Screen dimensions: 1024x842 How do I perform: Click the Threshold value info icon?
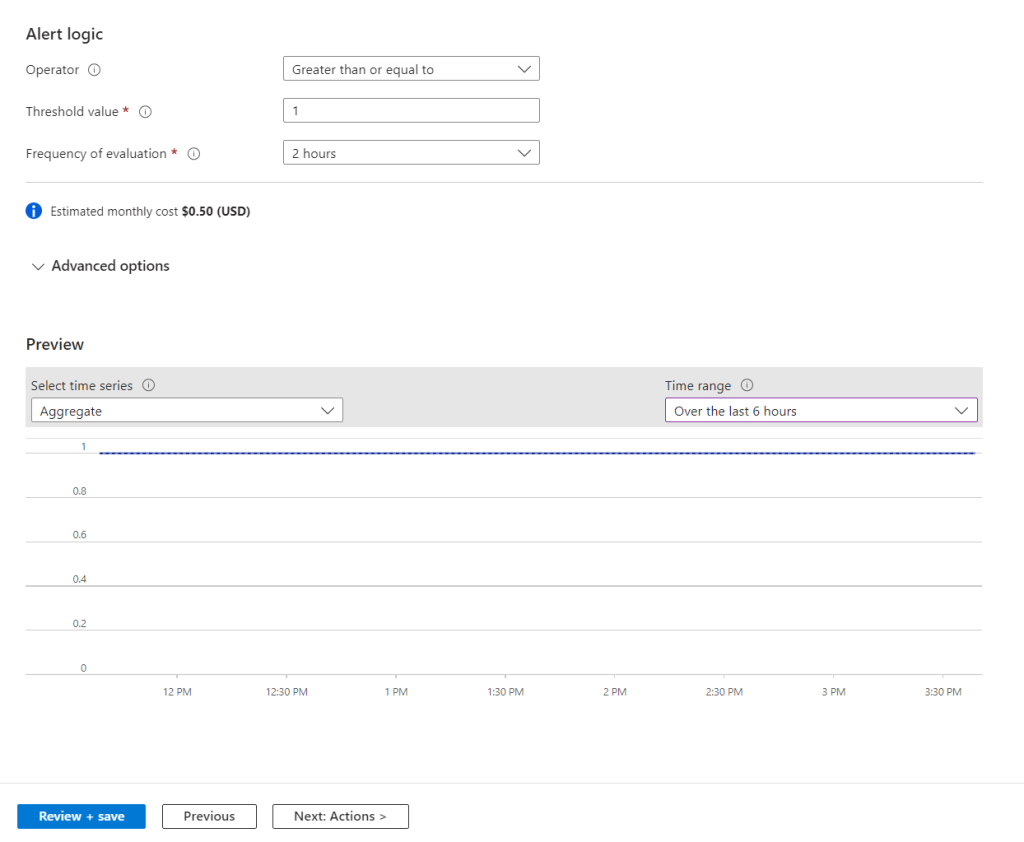(x=145, y=112)
